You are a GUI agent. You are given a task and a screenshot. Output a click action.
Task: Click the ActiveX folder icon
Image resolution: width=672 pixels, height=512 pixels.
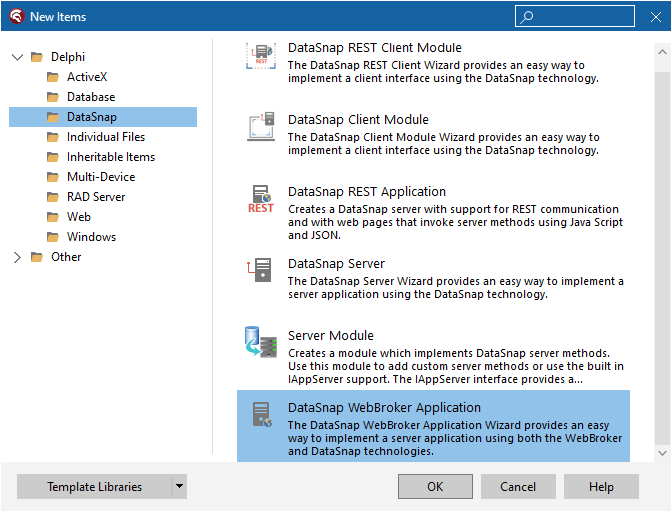[53, 77]
